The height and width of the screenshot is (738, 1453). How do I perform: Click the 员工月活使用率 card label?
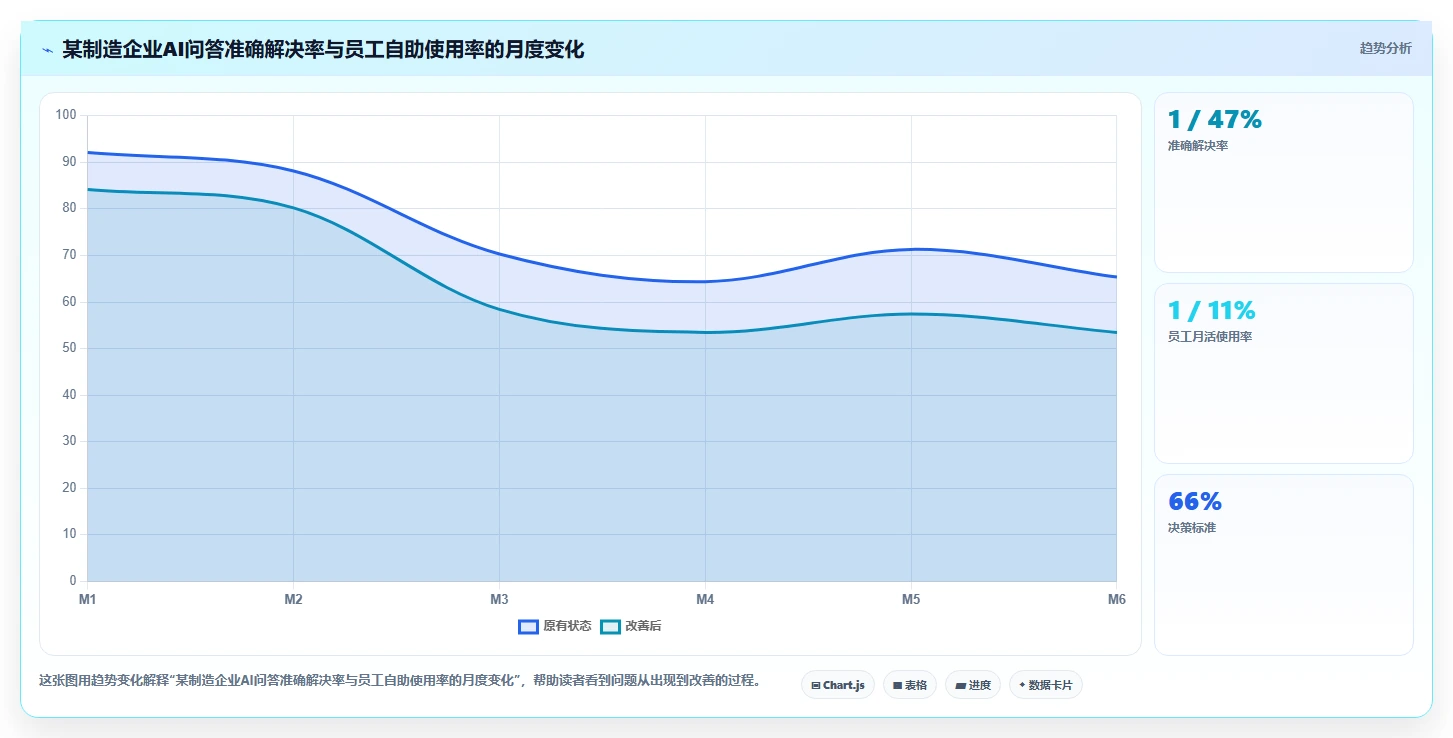pos(1210,337)
